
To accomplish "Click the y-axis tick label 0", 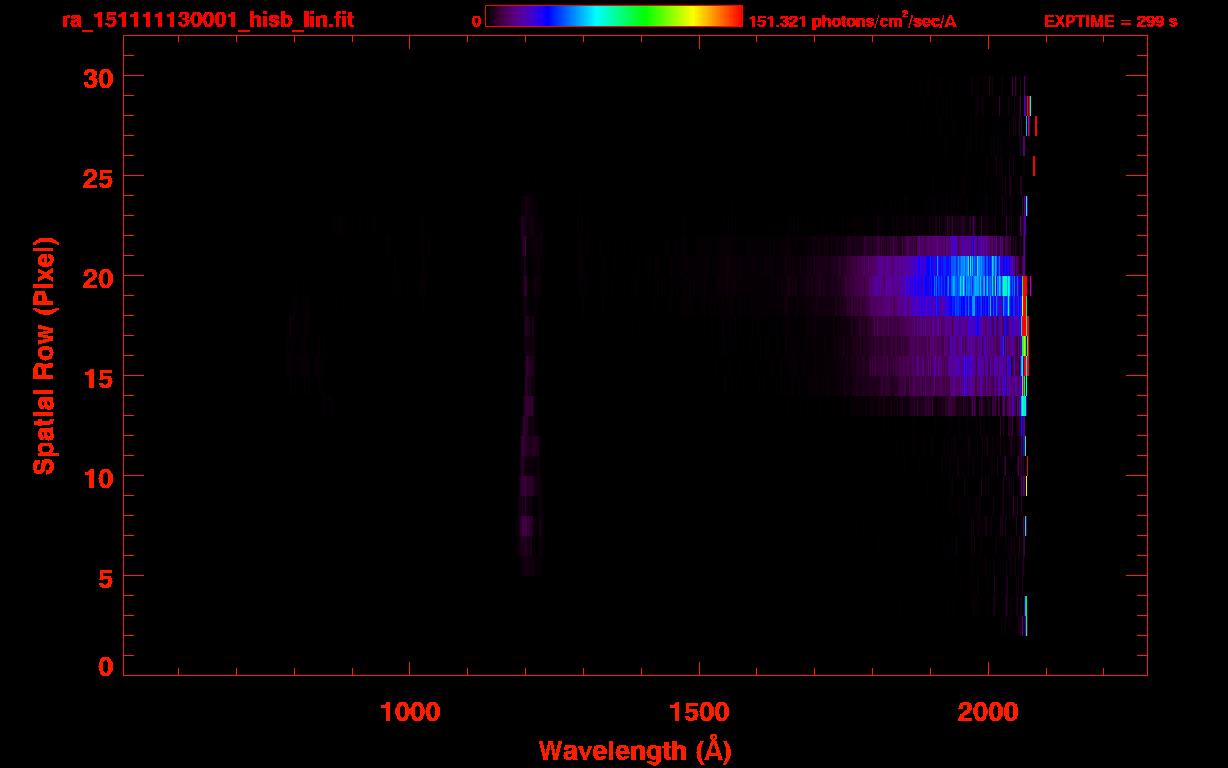I will tap(106, 667).
